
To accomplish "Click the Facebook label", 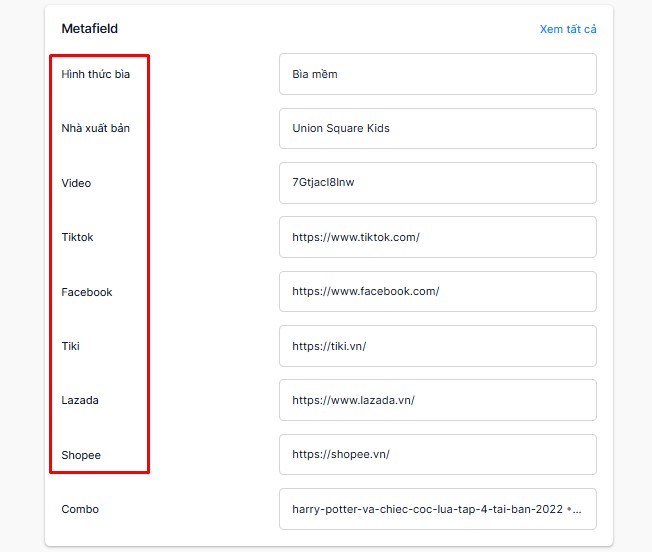I will [x=87, y=292].
